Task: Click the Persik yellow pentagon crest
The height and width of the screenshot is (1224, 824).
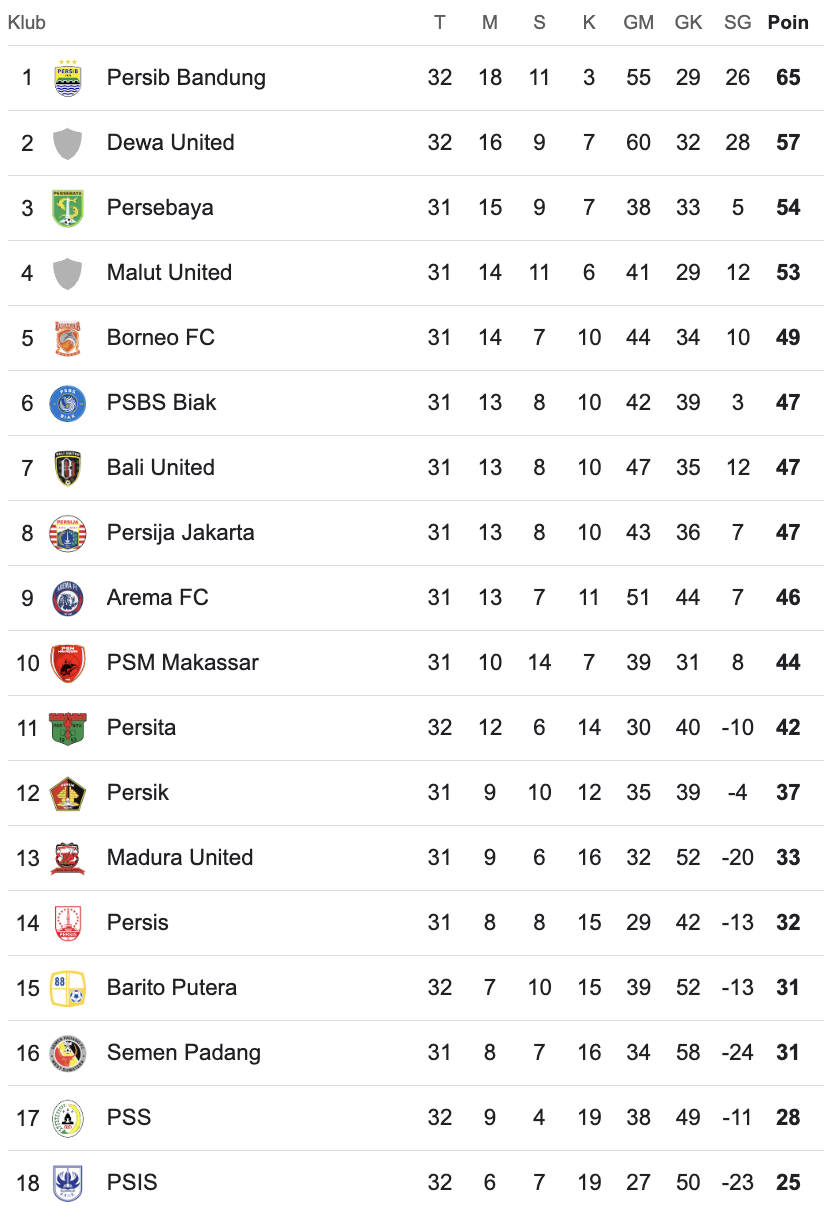Action: pyautogui.click(x=67, y=793)
